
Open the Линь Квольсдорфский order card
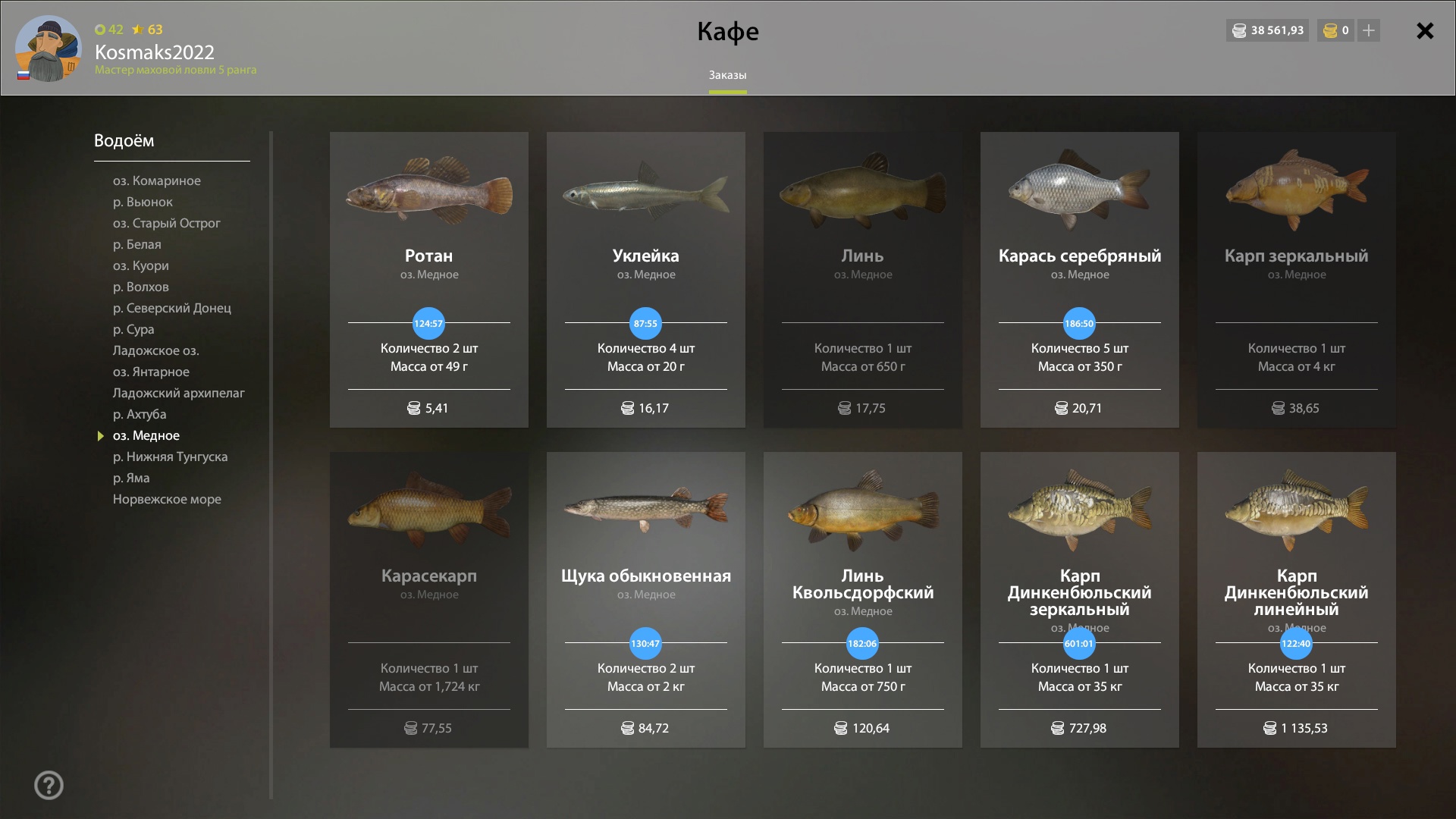pos(863,600)
